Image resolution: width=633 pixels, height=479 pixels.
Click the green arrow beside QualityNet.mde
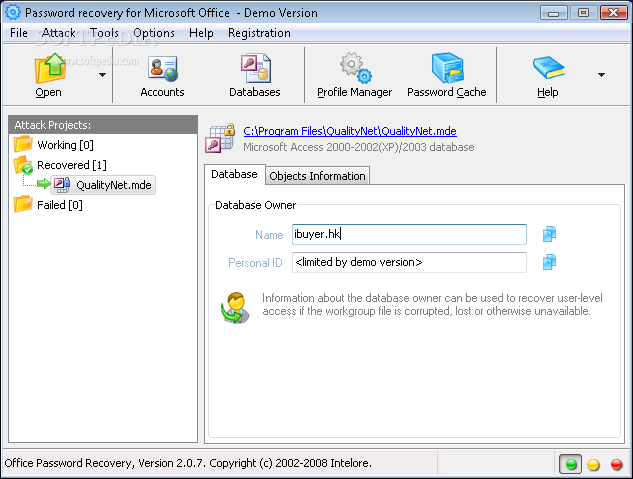pyautogui.click(x=44, y=184)
